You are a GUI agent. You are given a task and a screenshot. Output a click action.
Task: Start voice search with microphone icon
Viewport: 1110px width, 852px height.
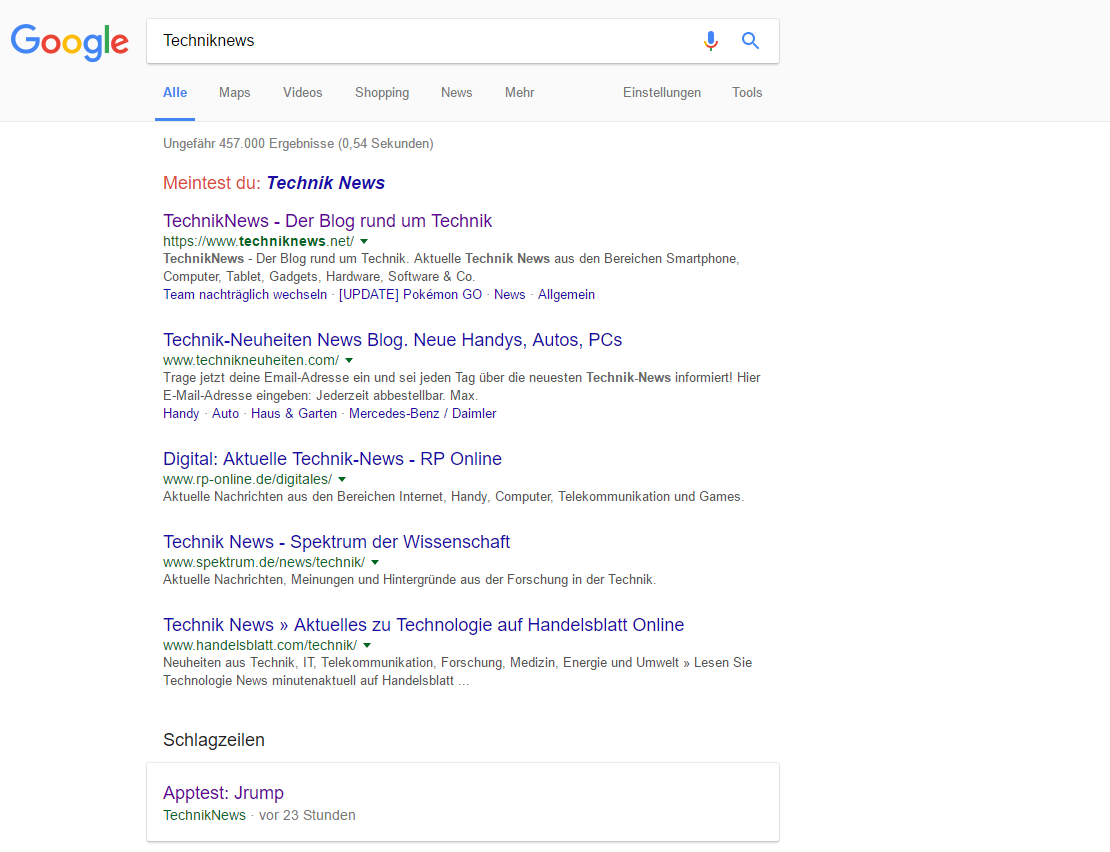(711, 41)
